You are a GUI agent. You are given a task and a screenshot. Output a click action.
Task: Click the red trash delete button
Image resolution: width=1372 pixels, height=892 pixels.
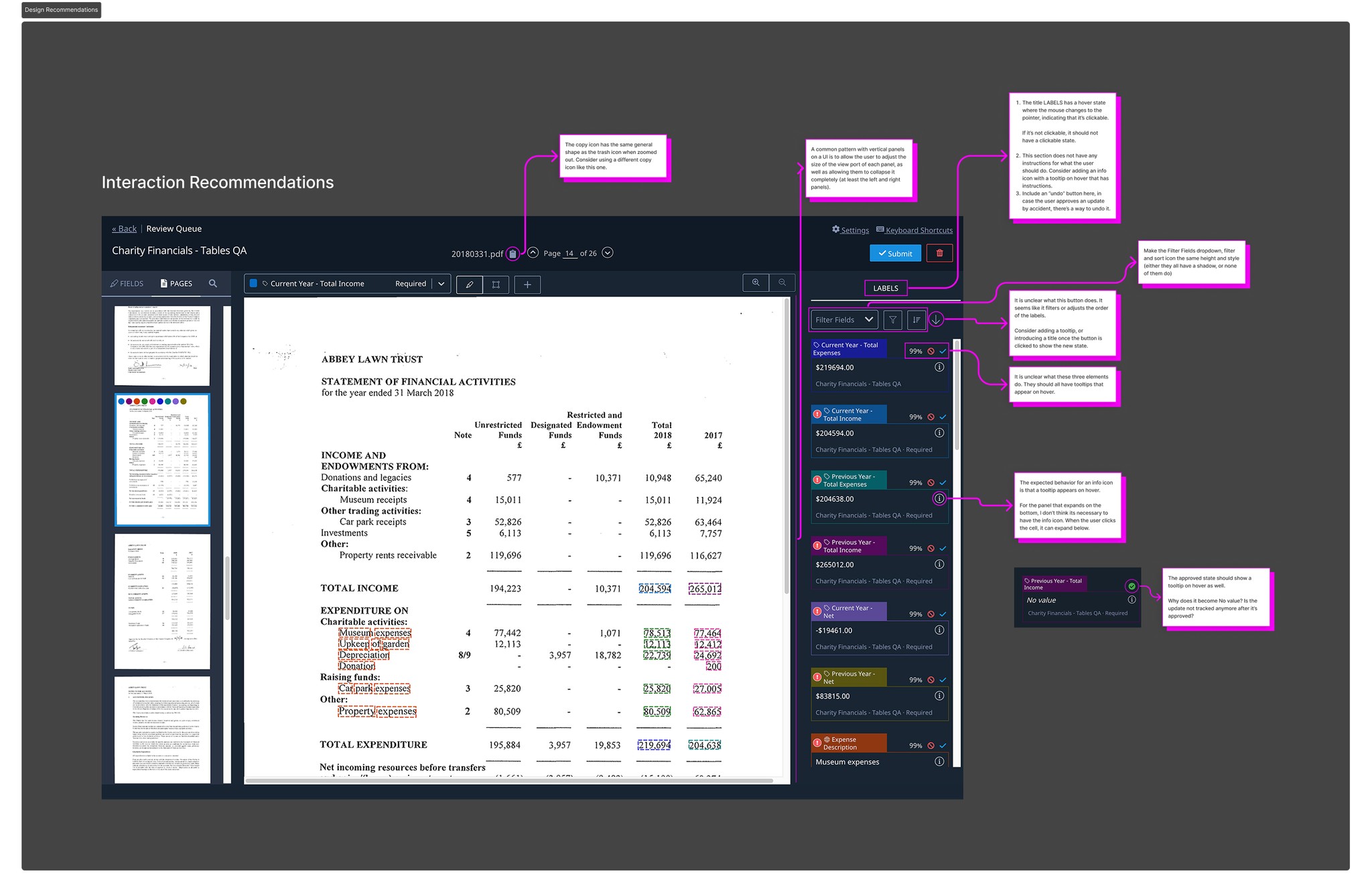point(939,253)
